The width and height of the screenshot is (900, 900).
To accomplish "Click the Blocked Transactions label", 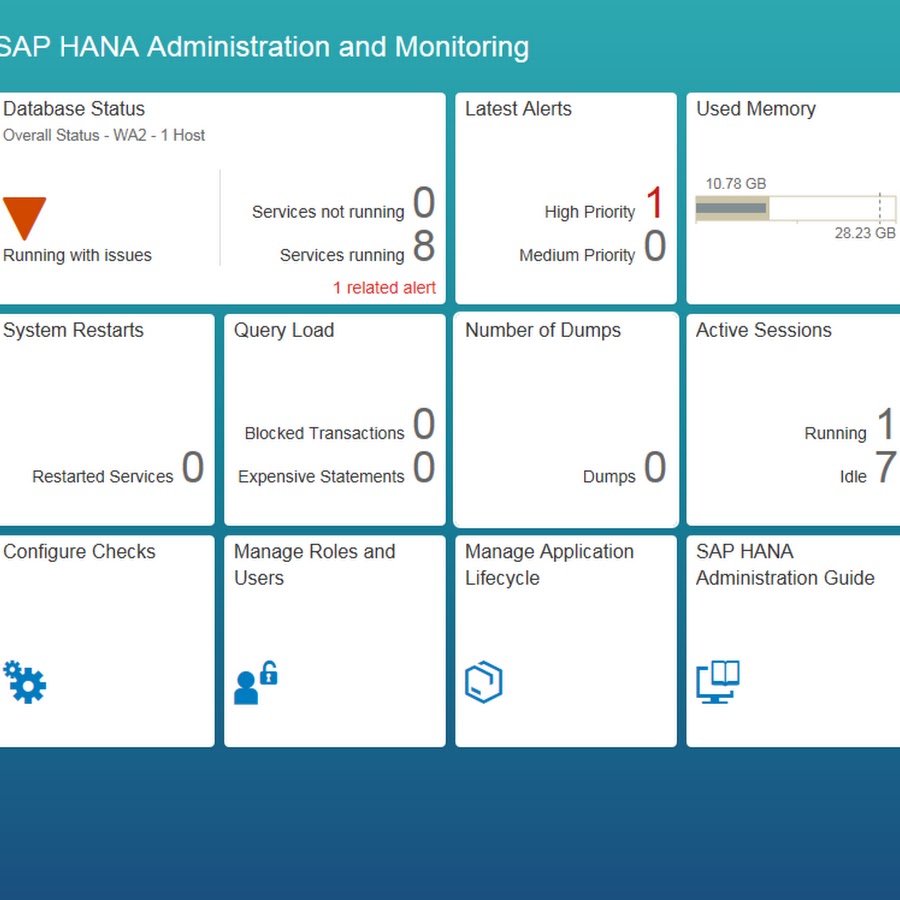I will coord(324,433).
